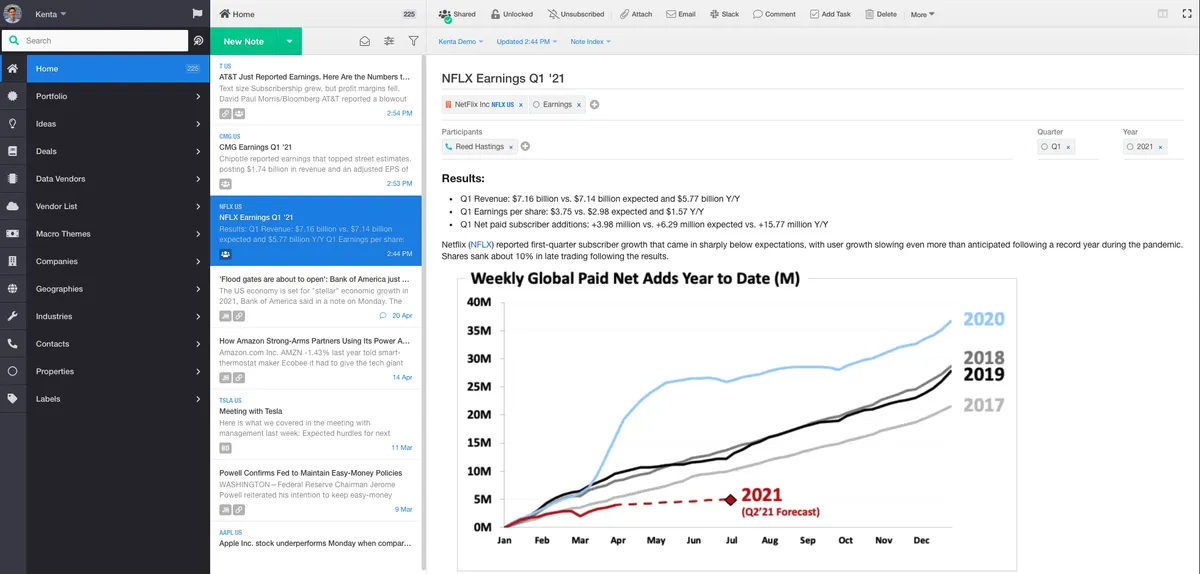The width and height of the screenshot is (1200, 574).
Task: Click the envelope icon above notes list
Action: pyautogui.click(x=365, y=41)
